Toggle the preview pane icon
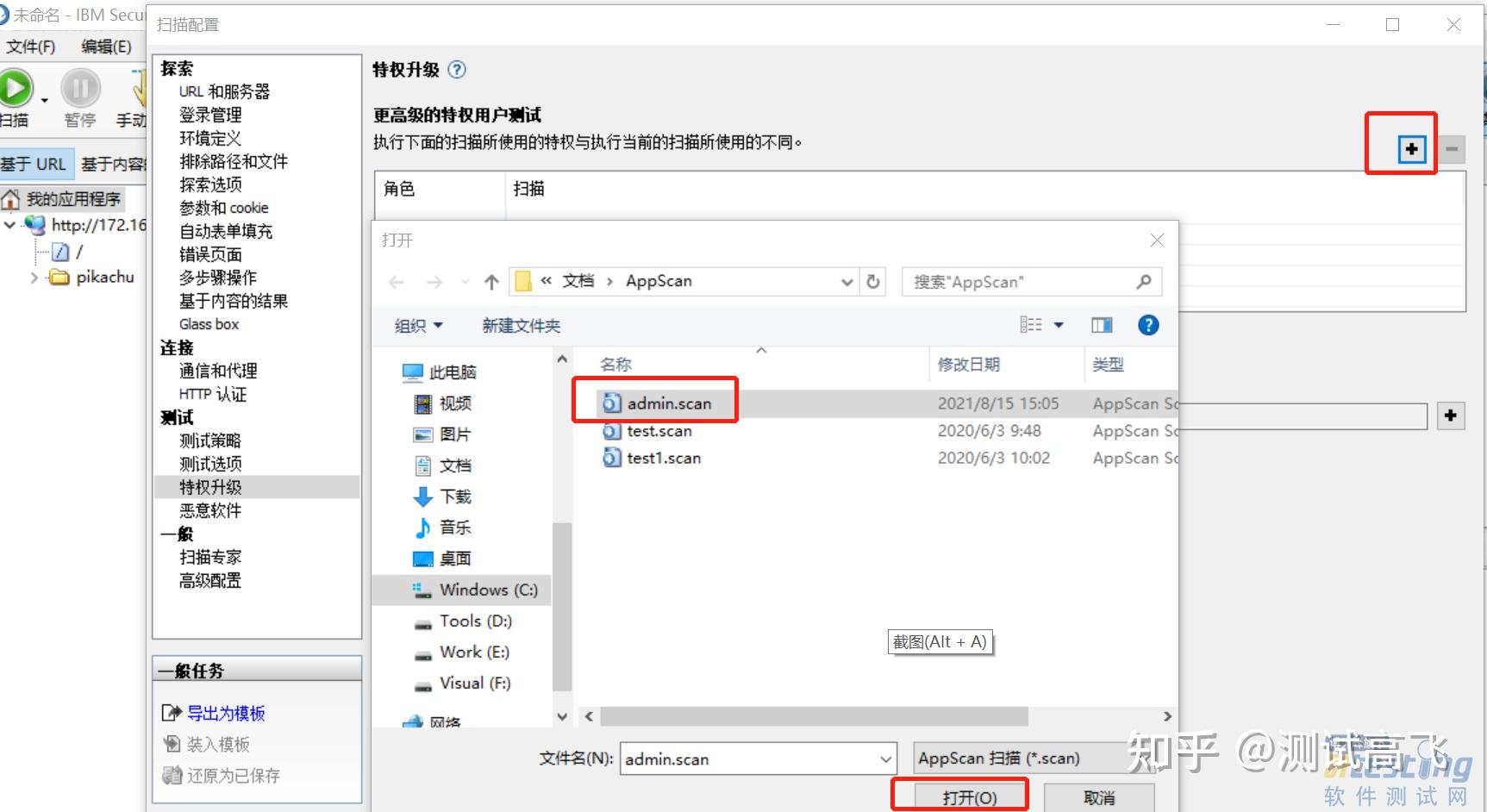Viewport: 1487px width, 812px height. [x=1102, y=325]
